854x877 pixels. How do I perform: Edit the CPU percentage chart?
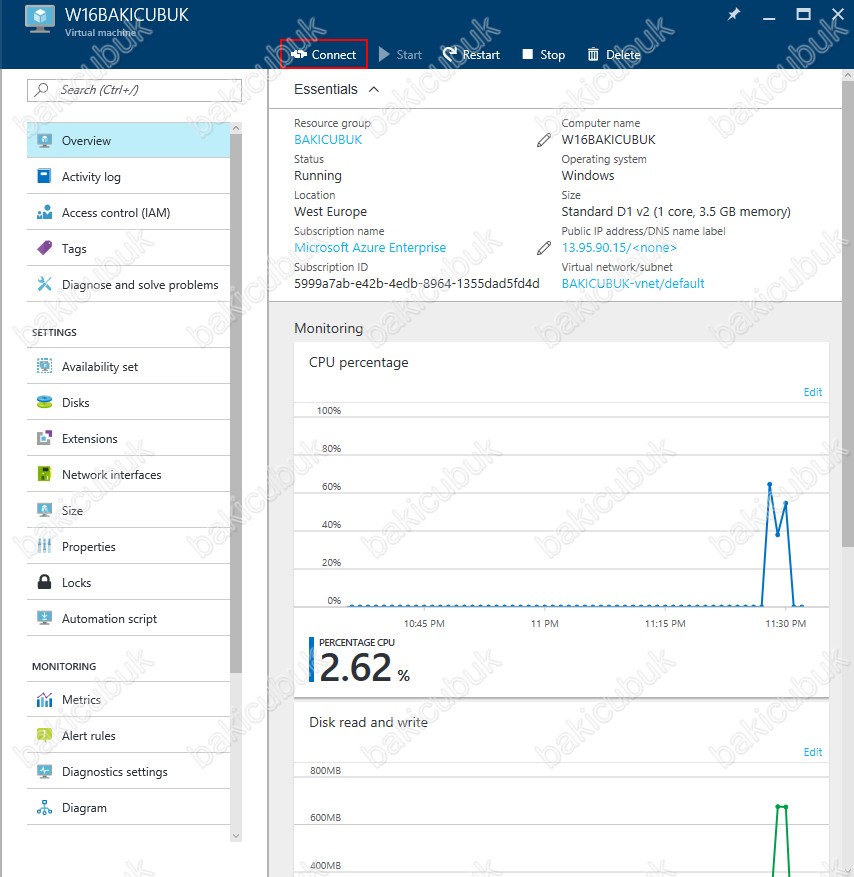coord(813,392)
